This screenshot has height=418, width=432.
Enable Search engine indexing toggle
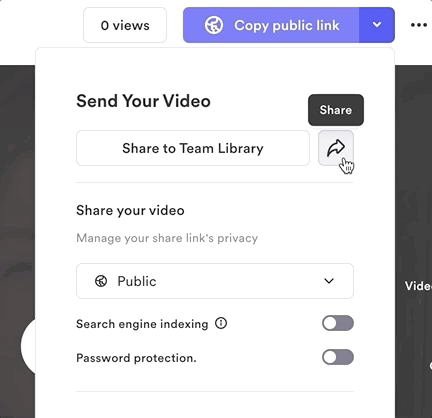338,323
